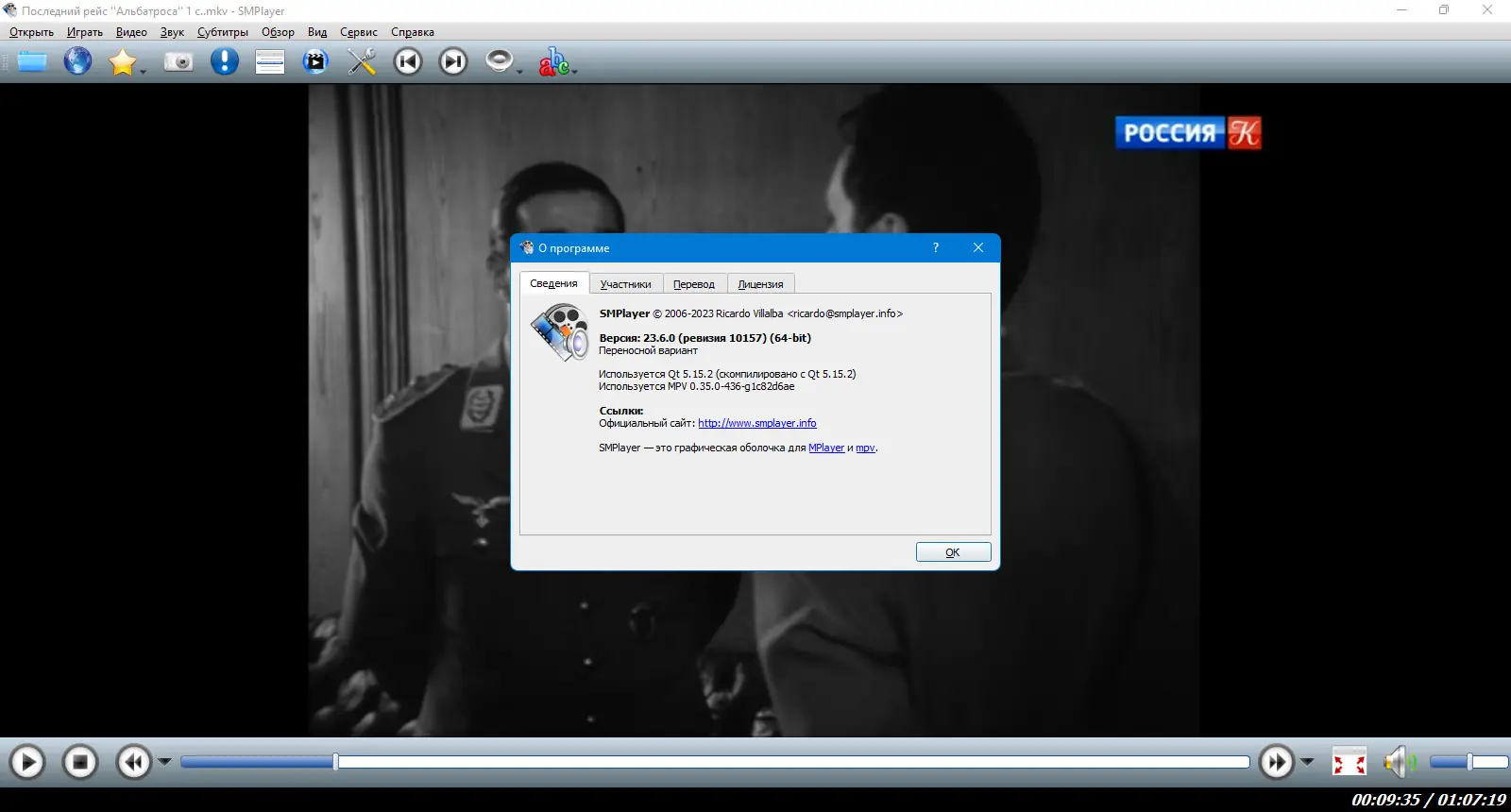Click the Используется Qt 5.15.2 line
Viewport: 1511px width, 812px height.
tap(727, 374)
